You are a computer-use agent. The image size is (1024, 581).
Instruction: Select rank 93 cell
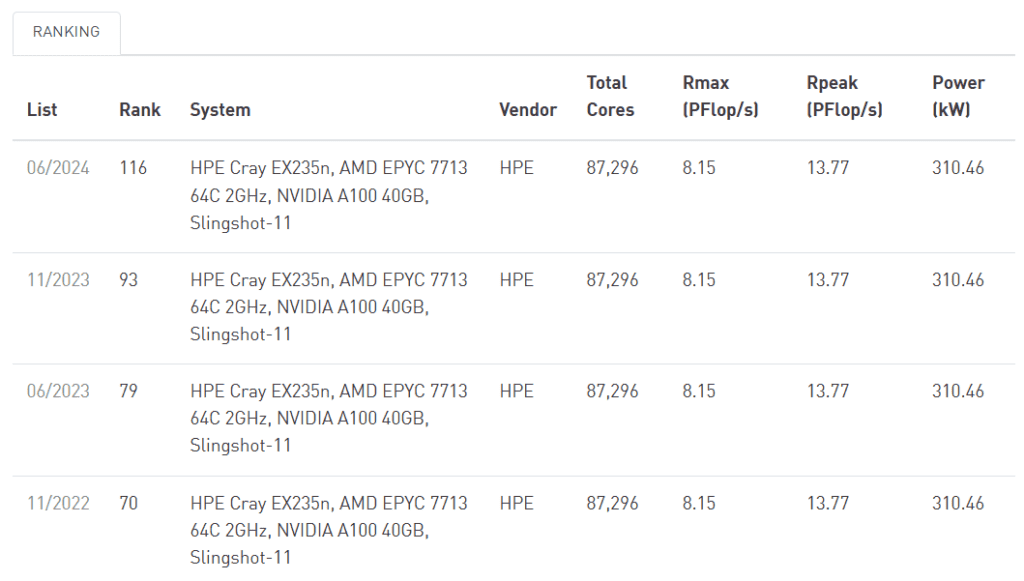coord(129,280)
